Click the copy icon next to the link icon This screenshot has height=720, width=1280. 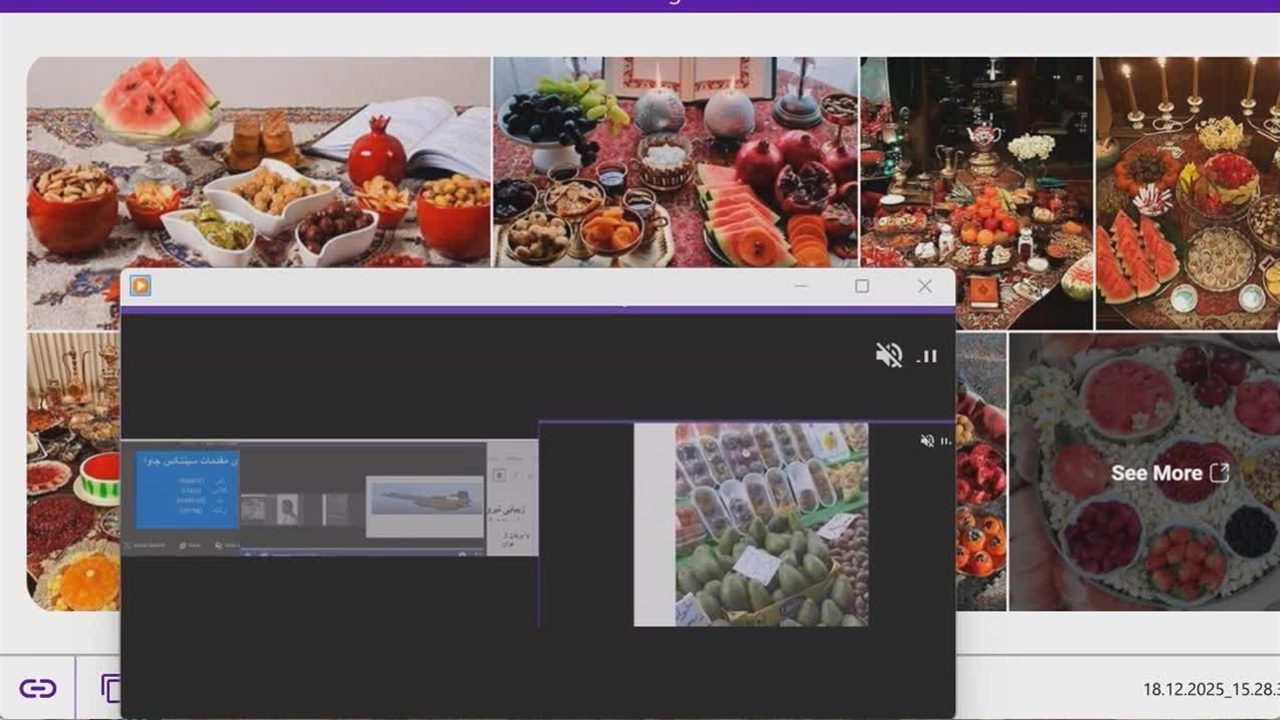(110, 688)
